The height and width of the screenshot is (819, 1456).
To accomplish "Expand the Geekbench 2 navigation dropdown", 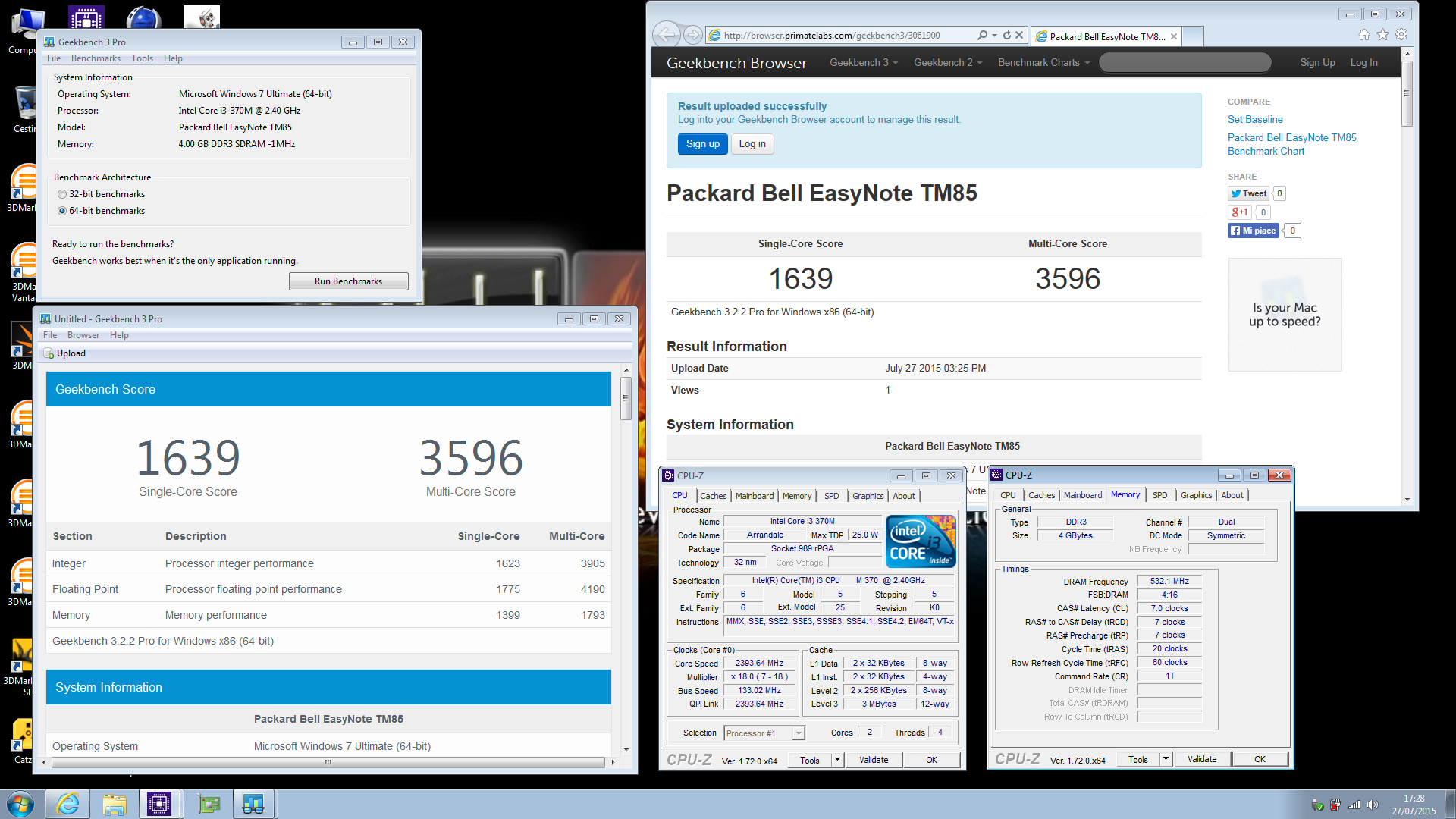I will click(948, 63).
